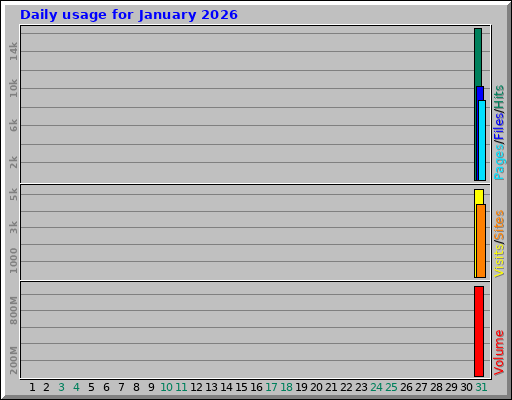Click day '14' on the x-axis
Viewport: 512px width, 400px height.
[x=226, y=387]
